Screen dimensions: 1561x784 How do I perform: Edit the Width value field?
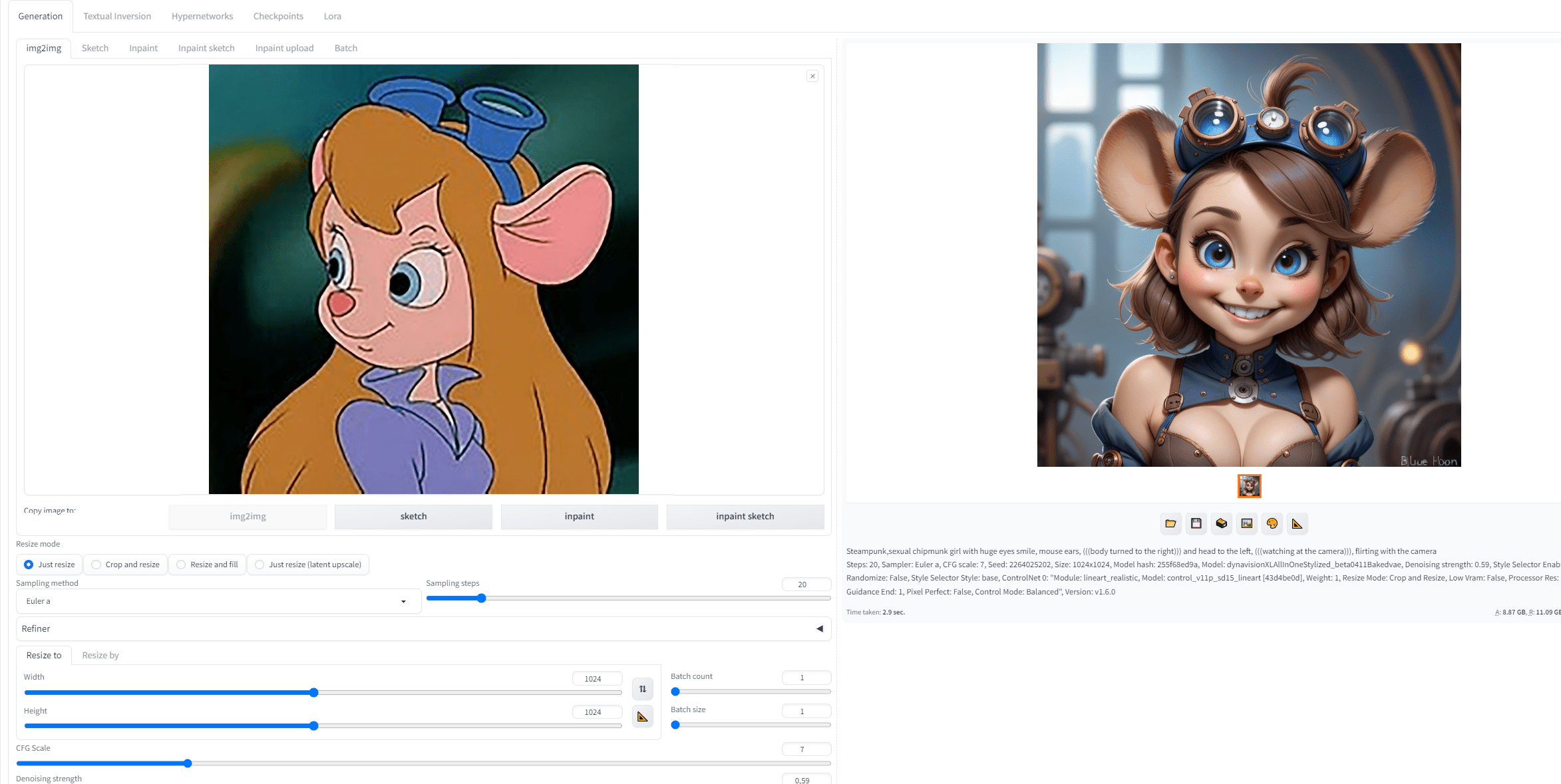(x=598, y=679)
